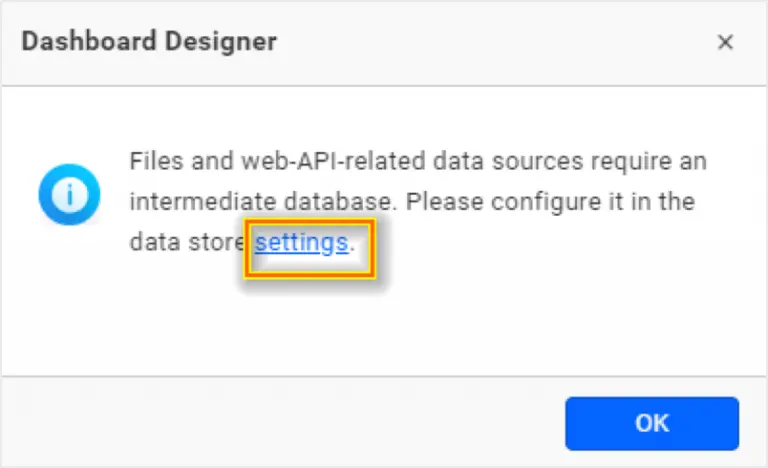Image resolution: width=768 pixels, height=468 pixels.
Task: Follow the highlighted settings hyperlink
Action: [x=301, y=242]
